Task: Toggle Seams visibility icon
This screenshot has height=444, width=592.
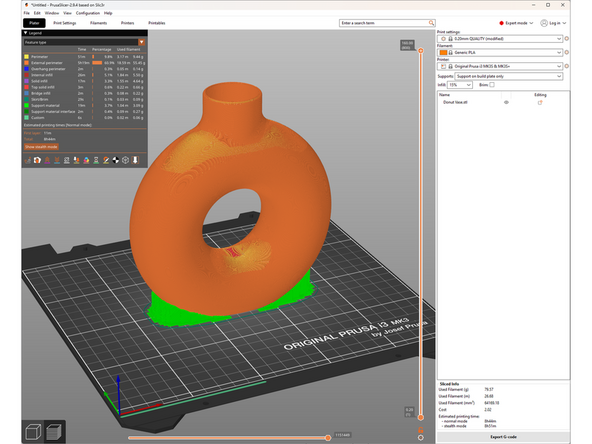Action: coord(67,160)
